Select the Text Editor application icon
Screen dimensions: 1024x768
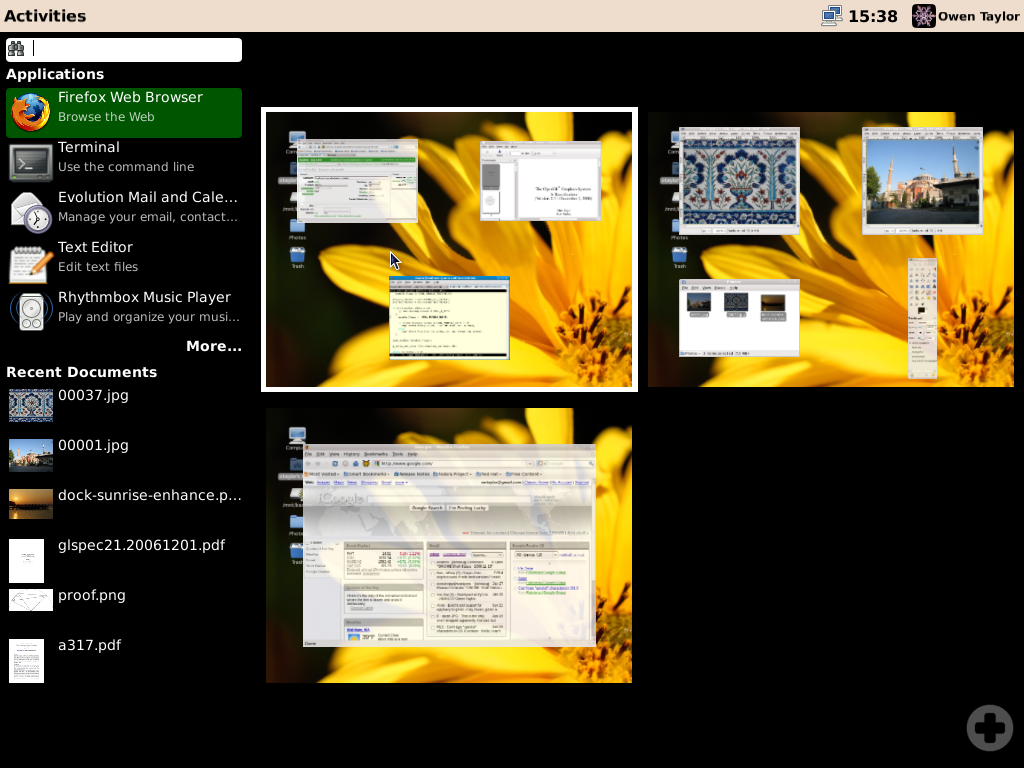pos(30,261)
